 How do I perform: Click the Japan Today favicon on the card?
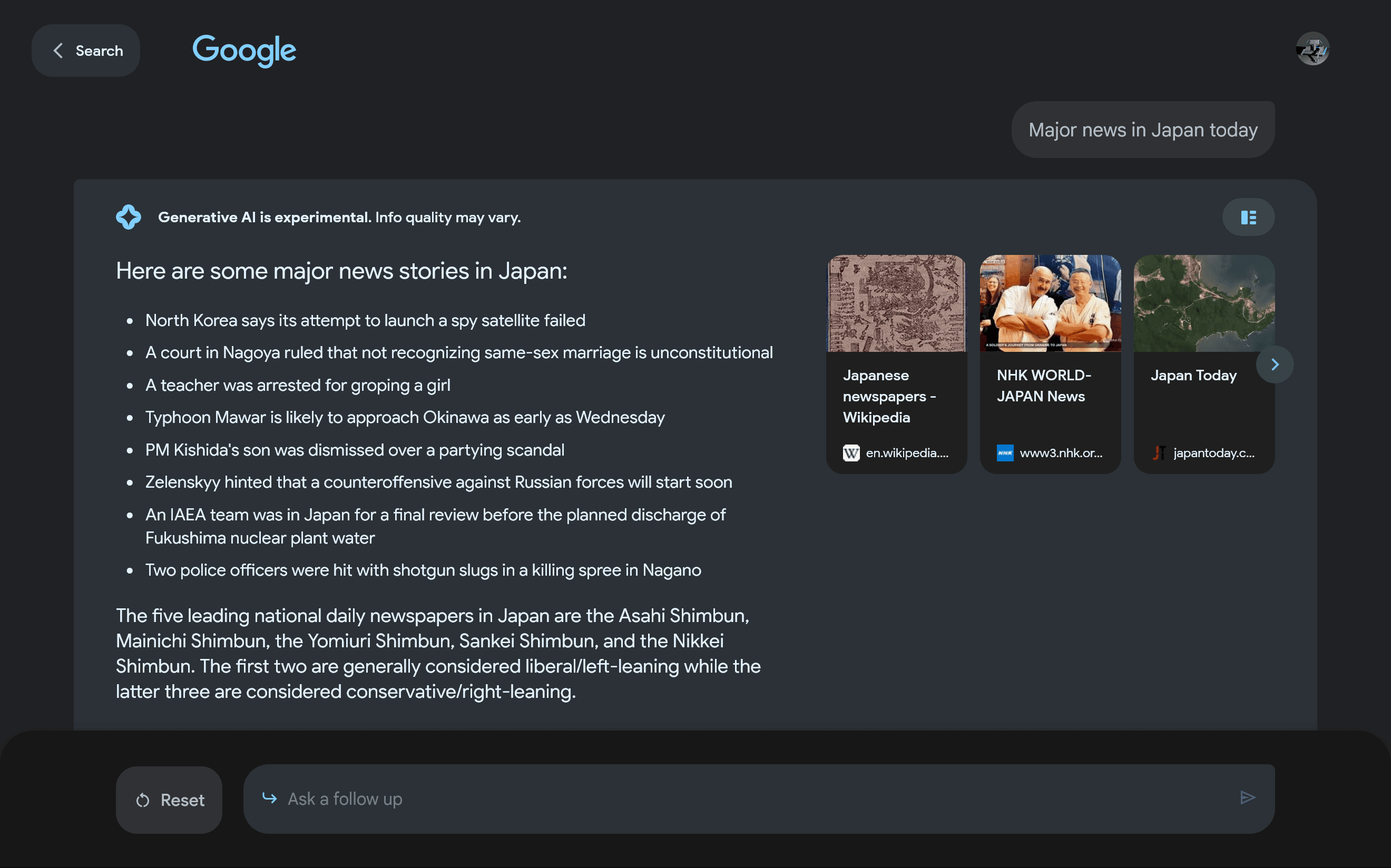[x=1159, y=453]
